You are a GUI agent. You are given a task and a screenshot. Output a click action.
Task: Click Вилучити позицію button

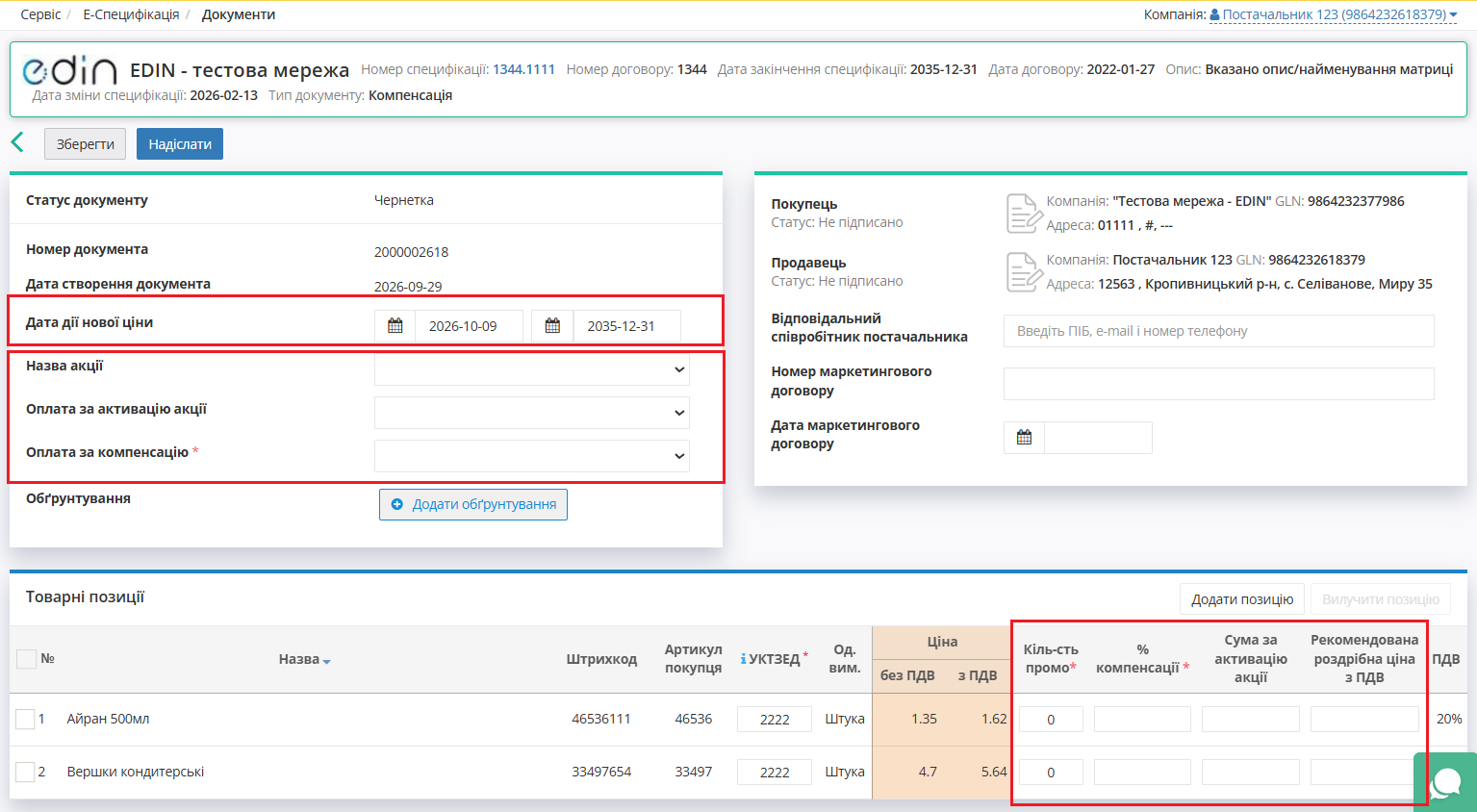click(x=1381, y=599)
